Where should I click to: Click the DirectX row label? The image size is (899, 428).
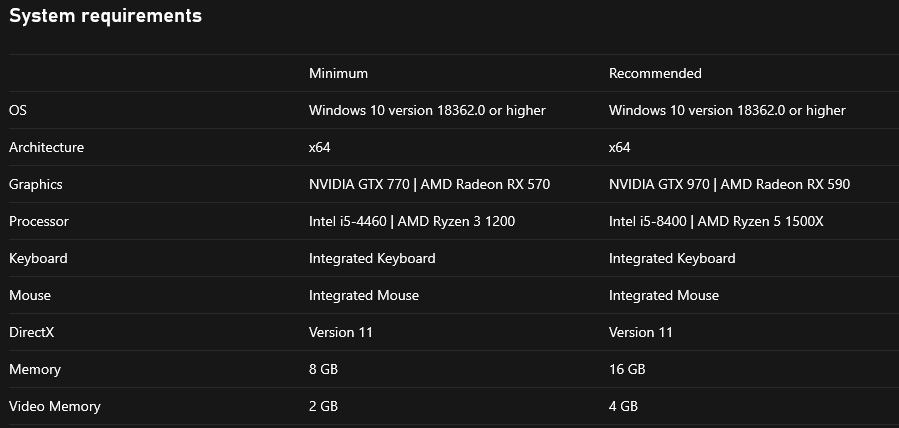(35, 332)
